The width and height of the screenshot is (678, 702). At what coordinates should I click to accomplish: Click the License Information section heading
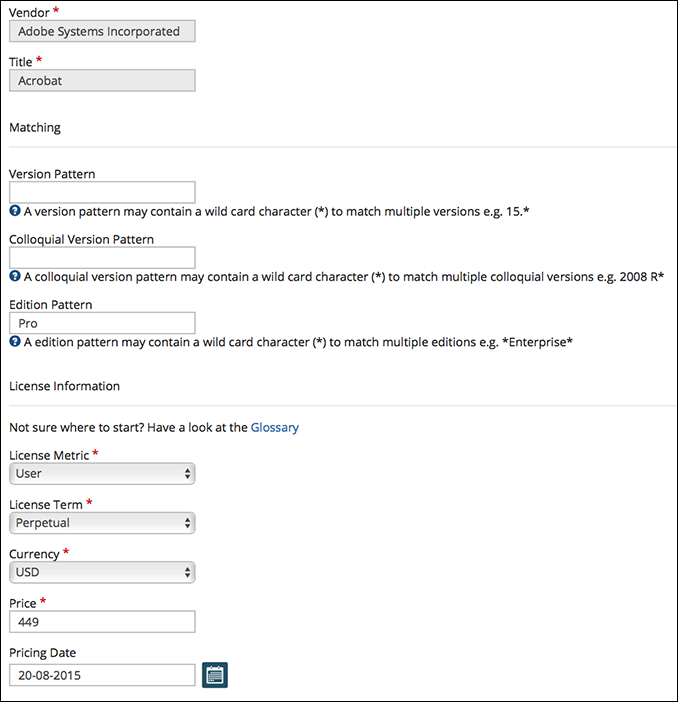tap(64, 385)
